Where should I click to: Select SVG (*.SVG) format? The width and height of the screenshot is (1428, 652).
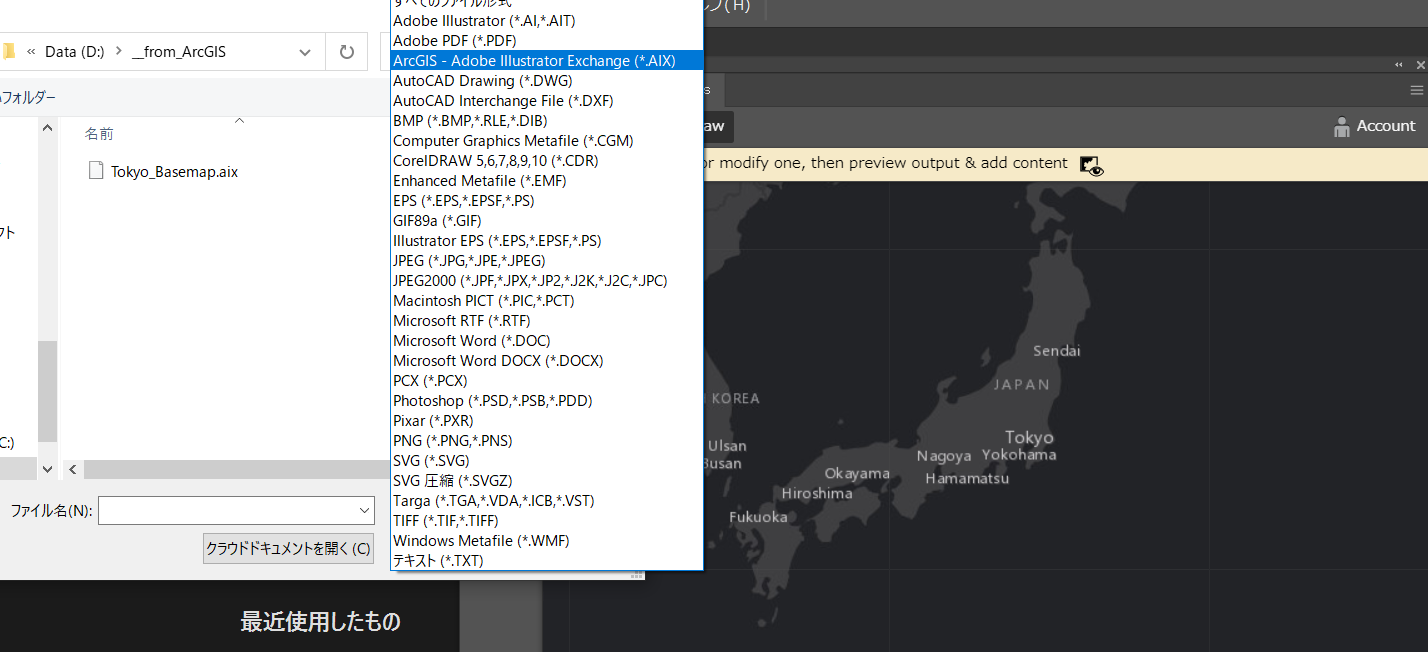(547, 460)
